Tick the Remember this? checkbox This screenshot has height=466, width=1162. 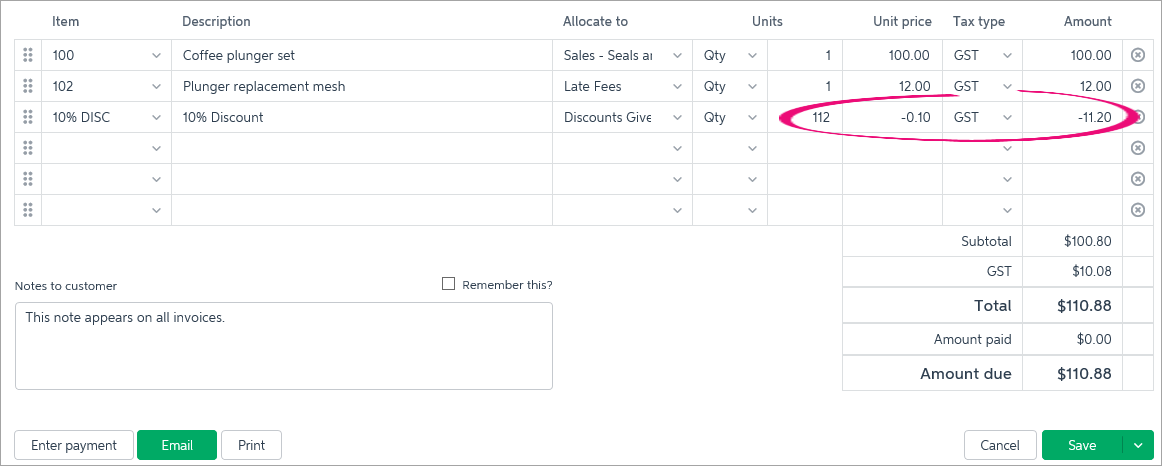click(x=448, y=284)
